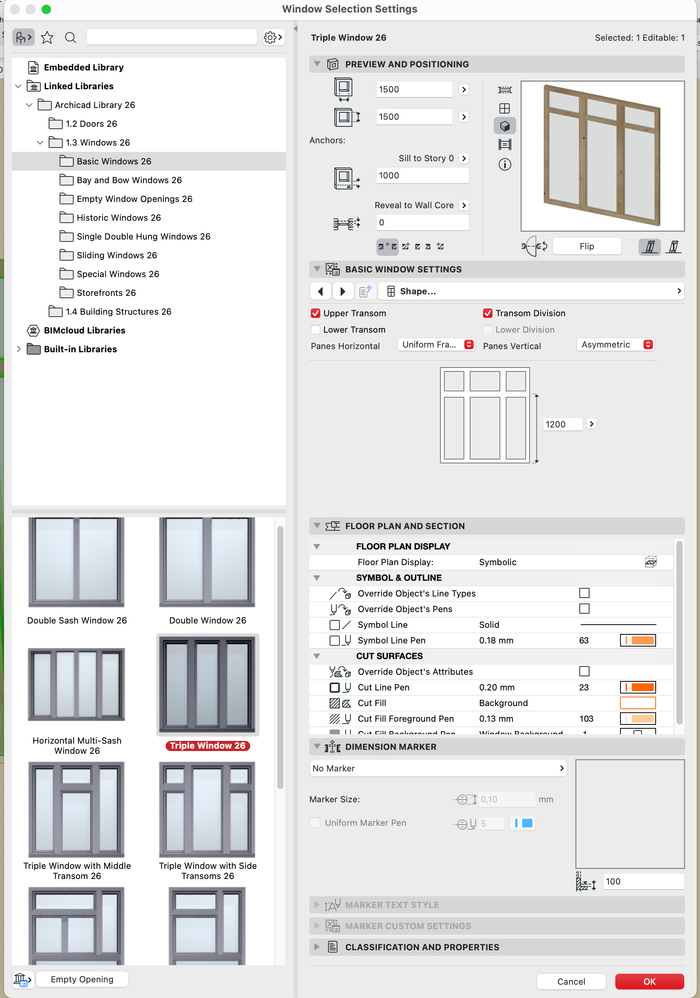
Task: Select 1.2 Doors 26 folder
Action: coord(91,123)
